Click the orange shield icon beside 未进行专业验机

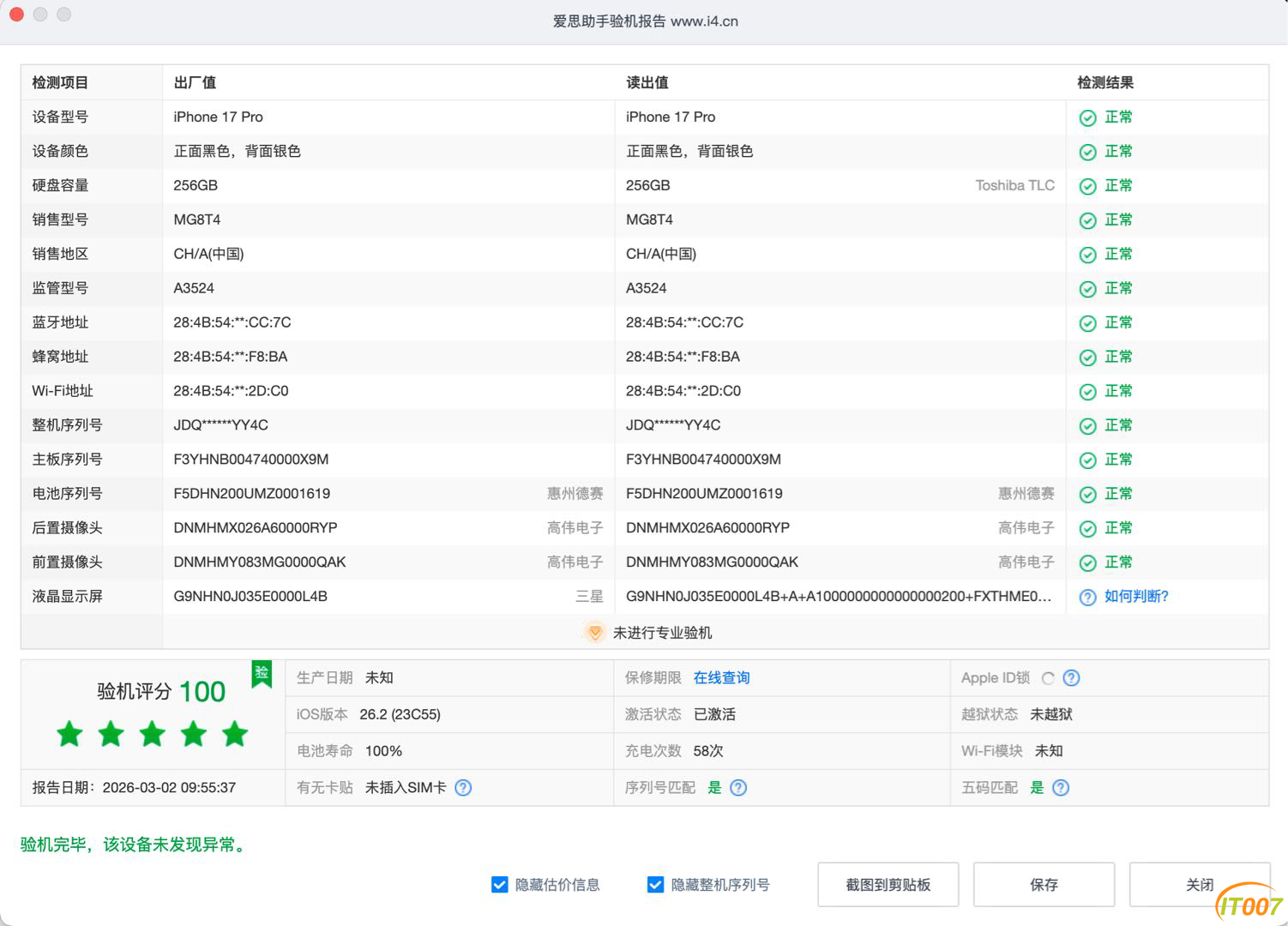point(595,633)
